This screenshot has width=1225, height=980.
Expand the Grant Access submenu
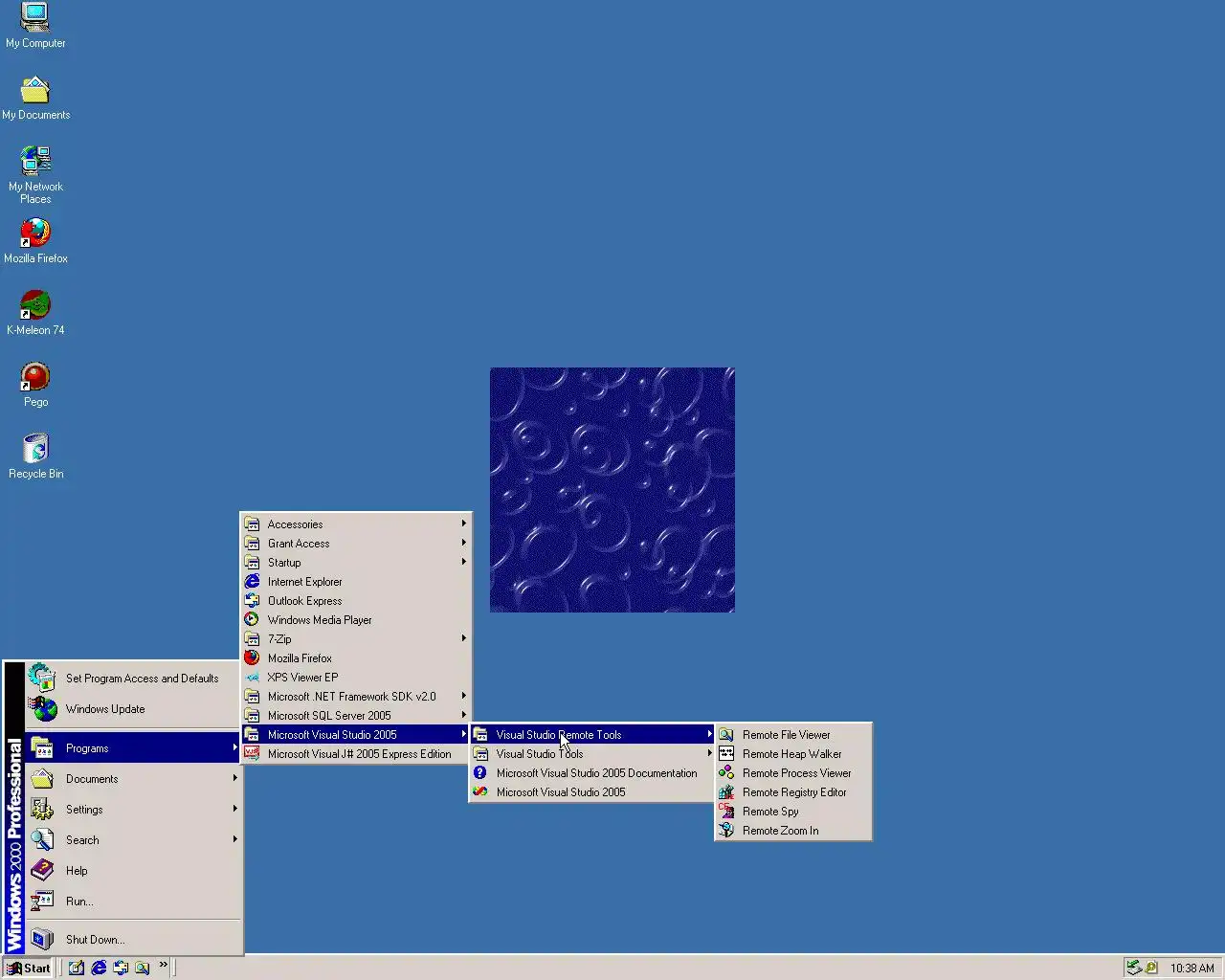coord(356,544)
